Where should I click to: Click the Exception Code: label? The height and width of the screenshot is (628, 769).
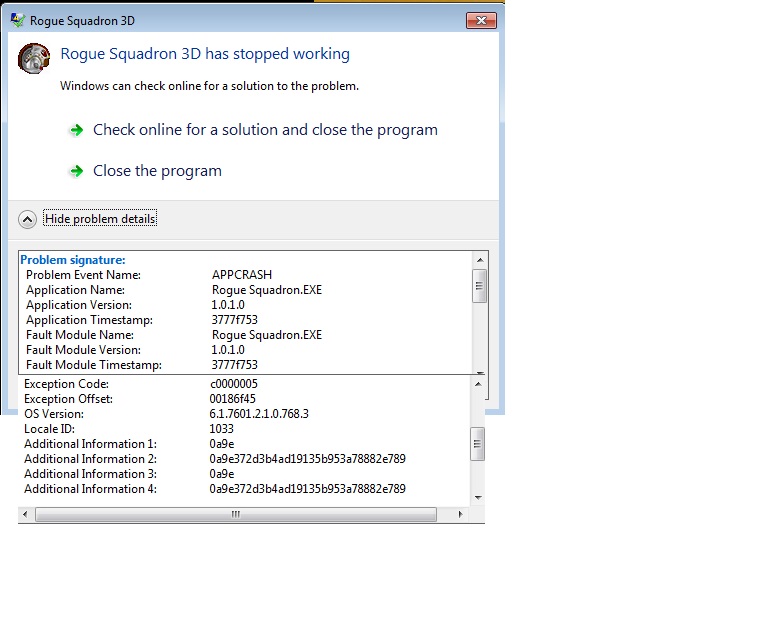point(67,384)
